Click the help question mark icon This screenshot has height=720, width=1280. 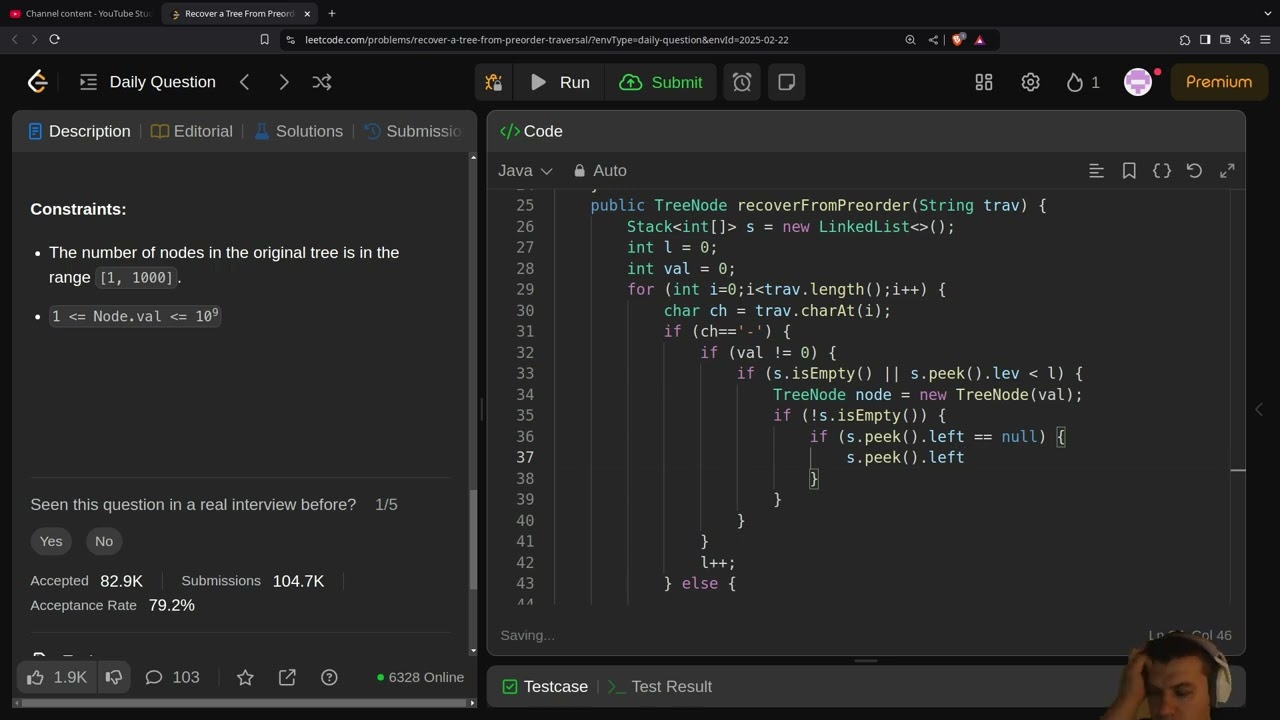pyautogui.click(x=329, y=677)
